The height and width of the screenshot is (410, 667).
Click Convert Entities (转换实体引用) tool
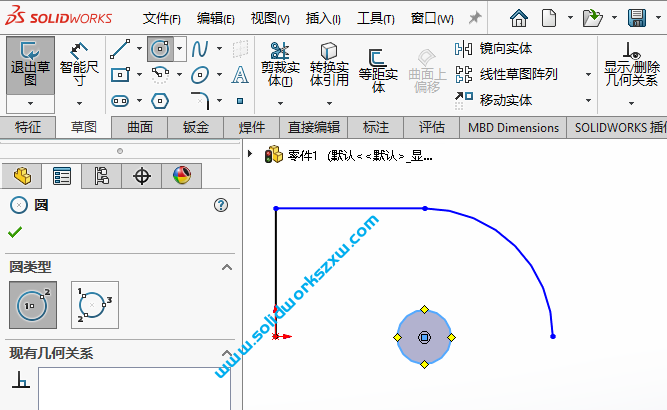pyautogui.click(x=329, y=66)
